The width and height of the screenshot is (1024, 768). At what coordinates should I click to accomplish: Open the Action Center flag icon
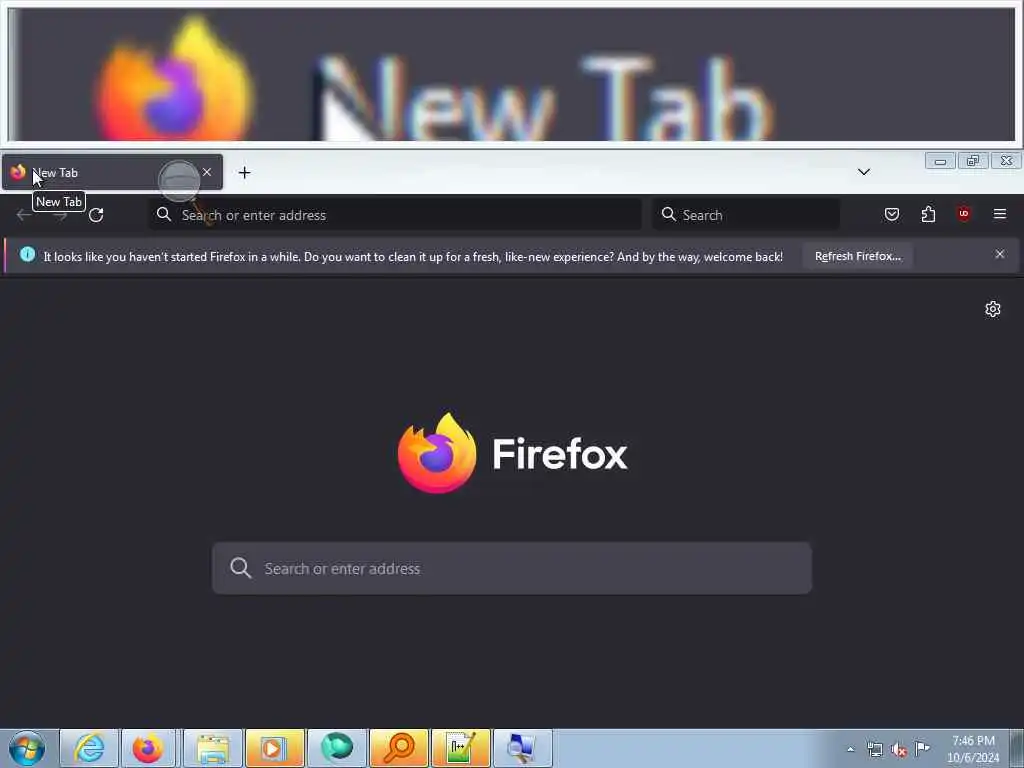922,748
